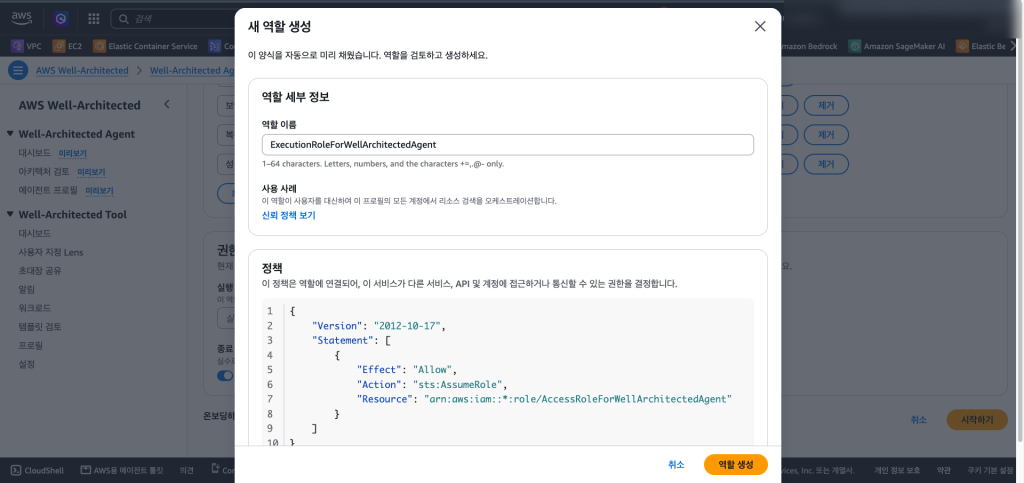Open 아키텍처 검토 in sidebar
The image size is (1024, 483).
tap(44, 172)
